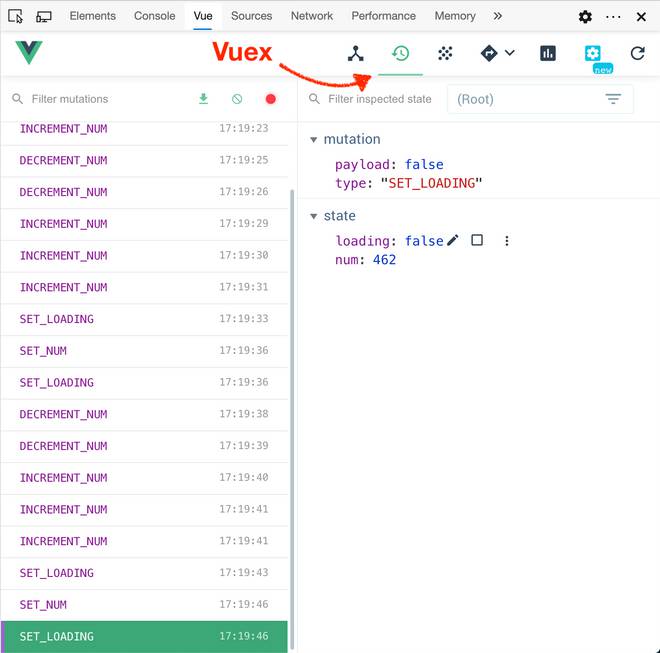
Task: Open the Settings tab with new badge
Action: pyautogui.click(x=593, y=54)
